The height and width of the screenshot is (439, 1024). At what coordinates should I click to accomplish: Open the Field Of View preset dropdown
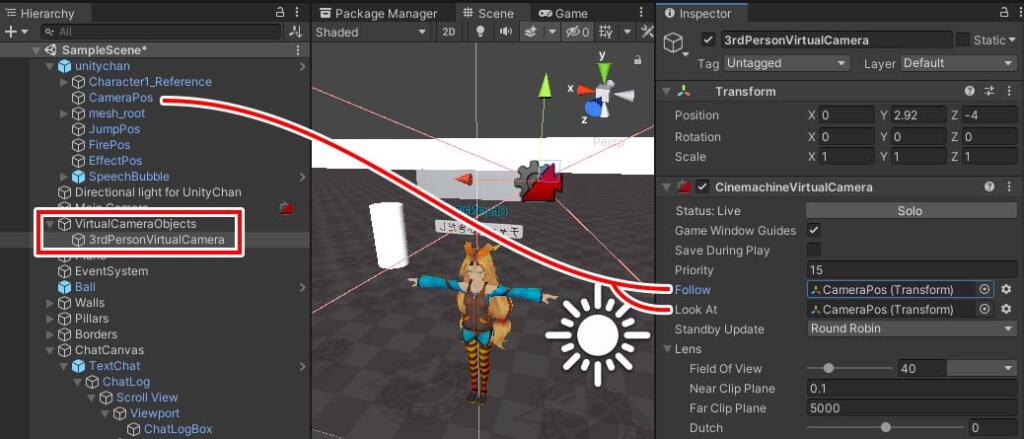tap(982, 368)
